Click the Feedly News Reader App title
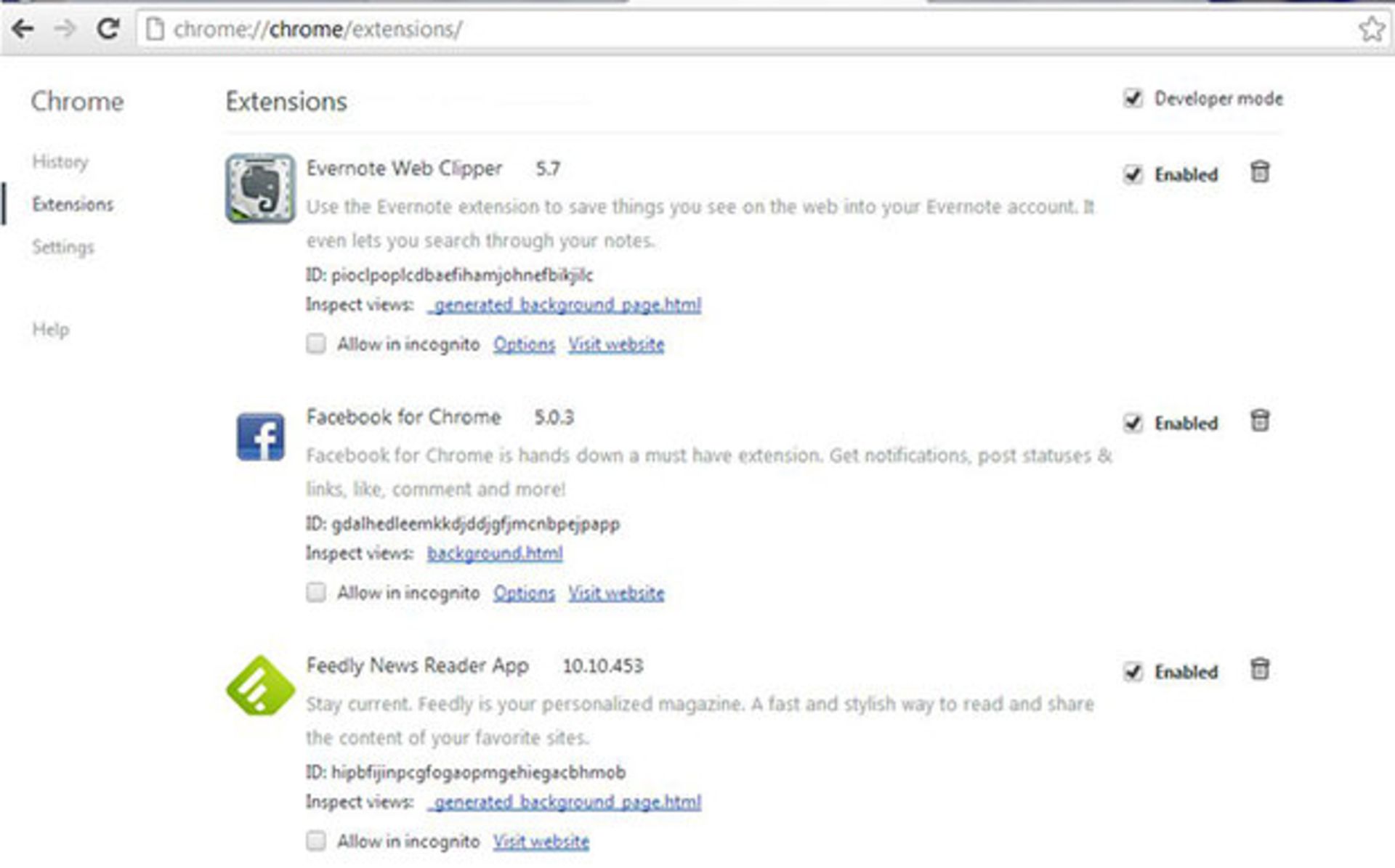 click(x=418, y=666)
